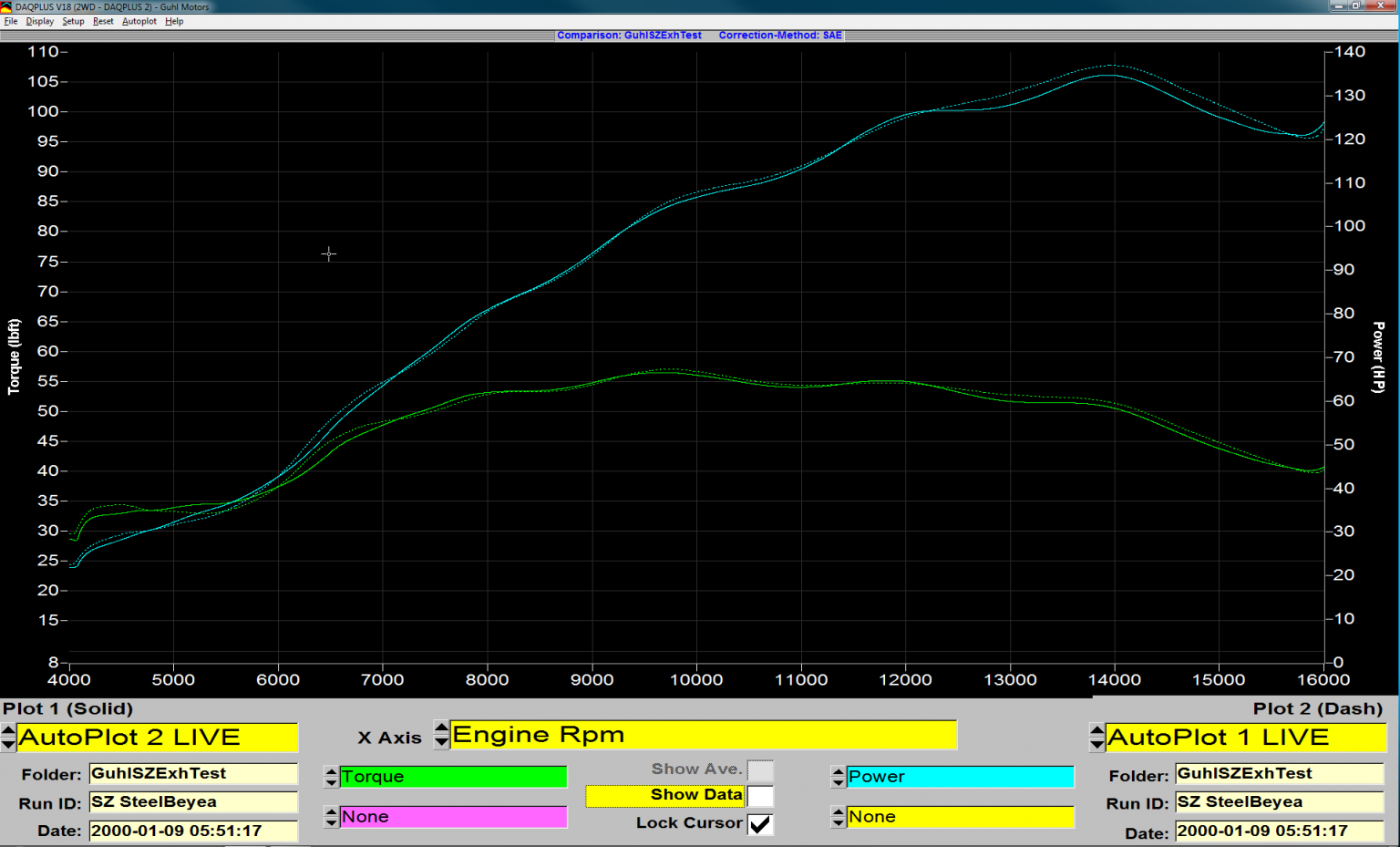The image size is (1400, 847).
Task: Enable the Show Data checkbox
Action: click(760, 796)
